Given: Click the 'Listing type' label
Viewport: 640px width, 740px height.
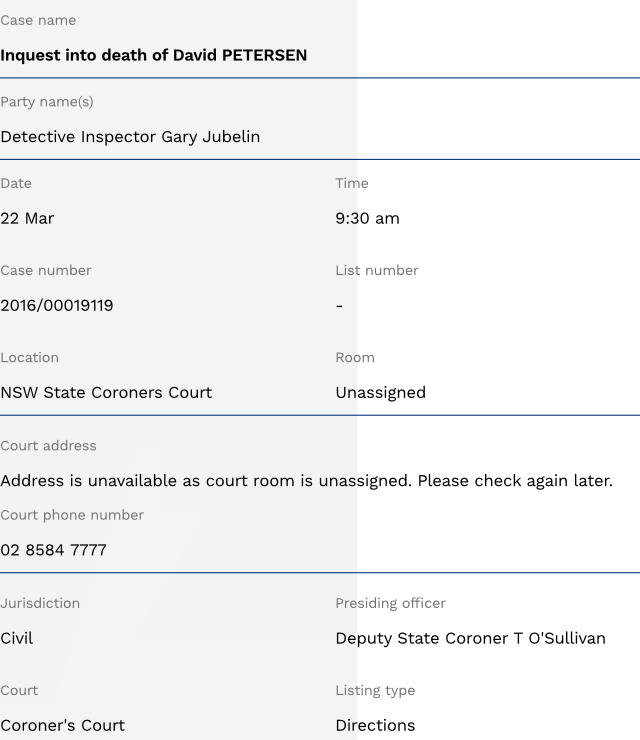Looking at the screenshot, I should coord(375,690).
